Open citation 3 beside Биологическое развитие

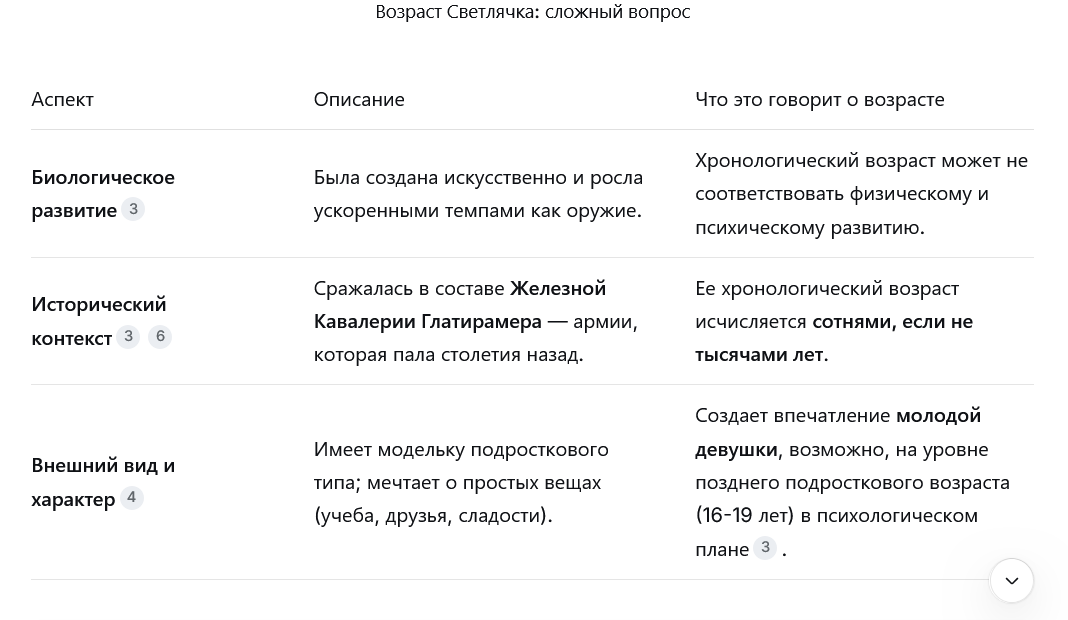click(x=134, y=209)
